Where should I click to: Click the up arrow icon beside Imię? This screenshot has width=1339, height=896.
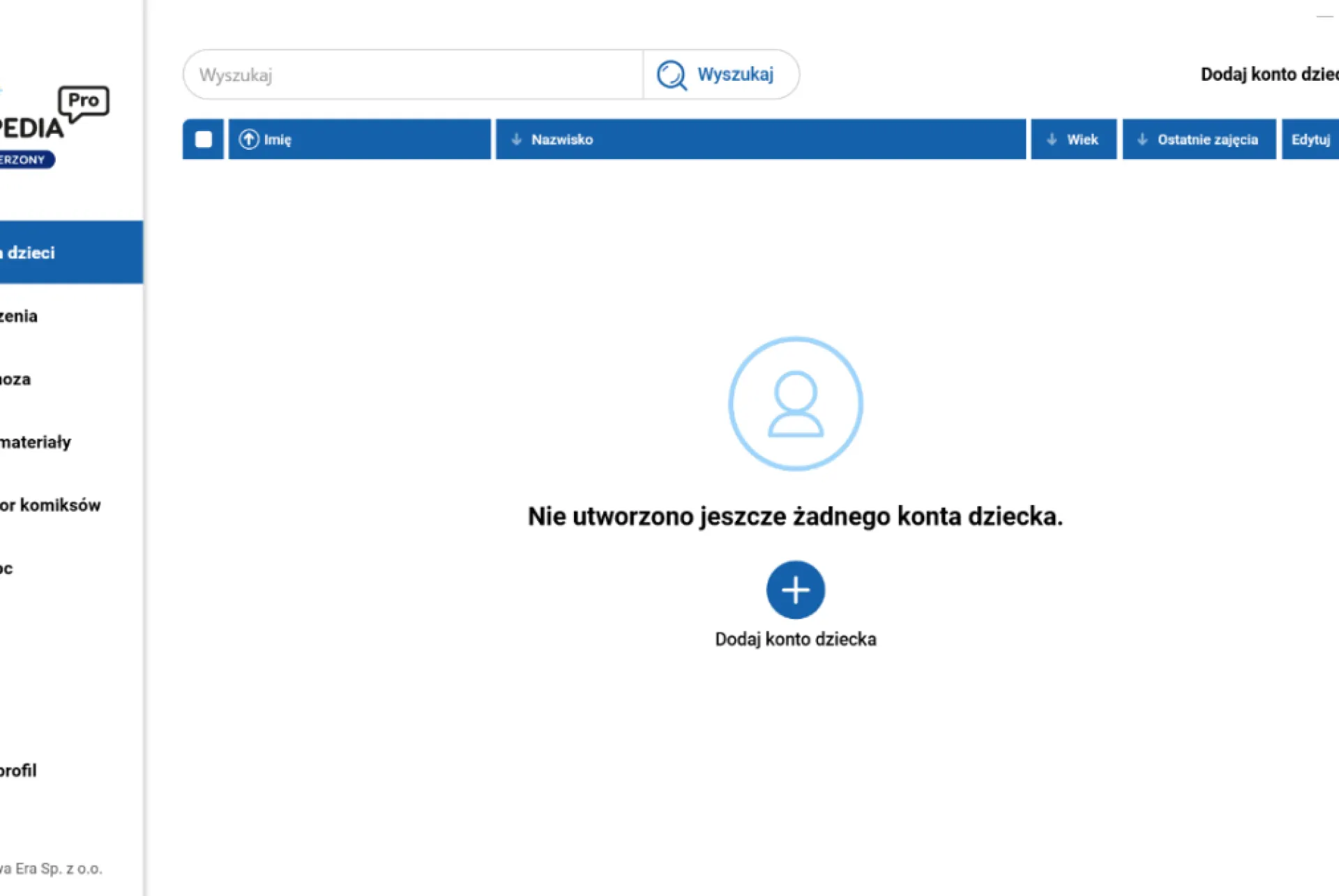pos(249,139)
